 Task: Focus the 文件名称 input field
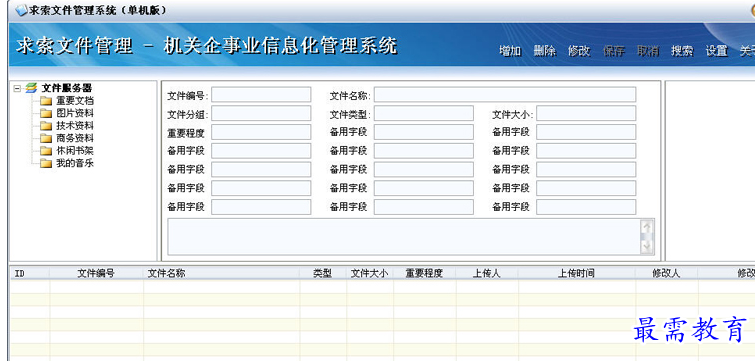505,95
